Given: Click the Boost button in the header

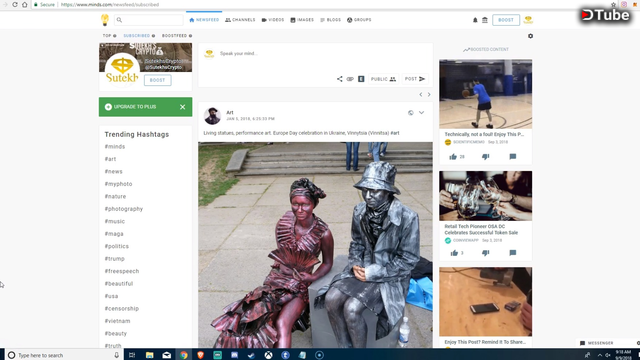Looking at the screenshot, I should coord(506,20).
